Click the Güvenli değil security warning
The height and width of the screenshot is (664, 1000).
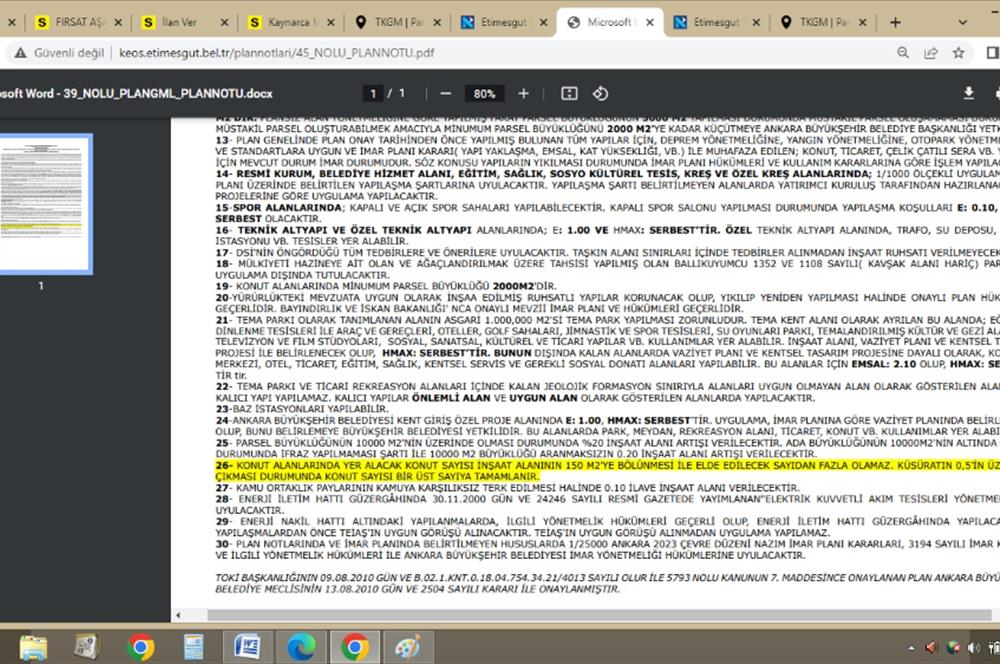click(x=60, y=53)
